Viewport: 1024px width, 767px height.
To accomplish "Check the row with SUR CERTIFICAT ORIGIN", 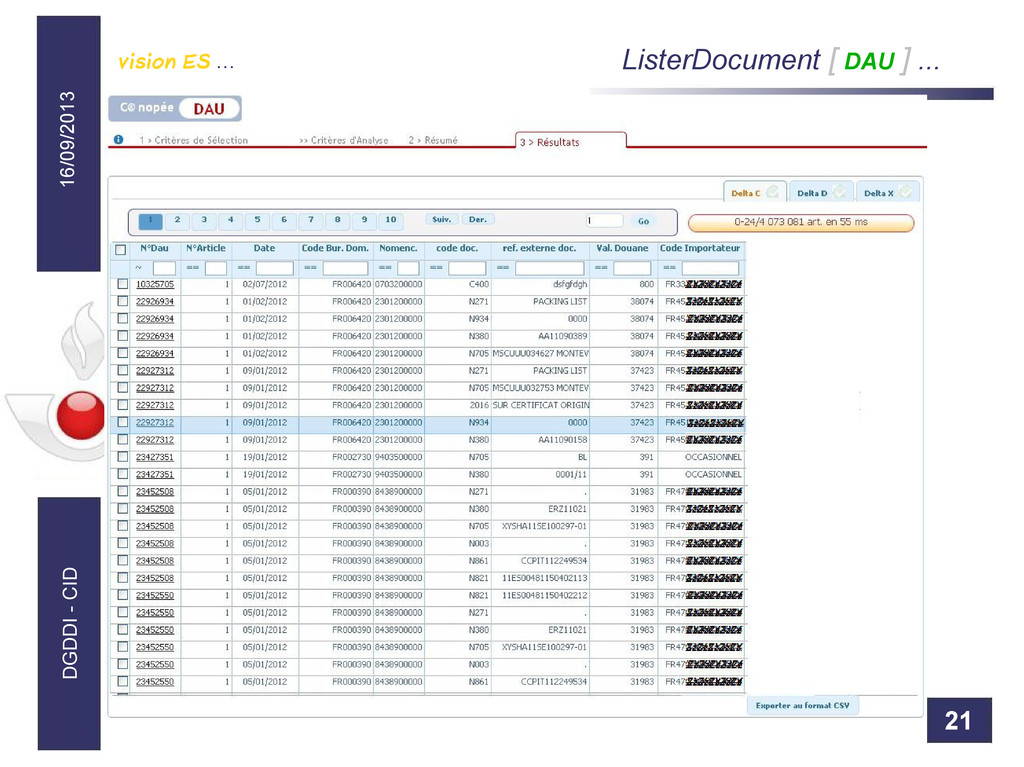I will (122, 405).
